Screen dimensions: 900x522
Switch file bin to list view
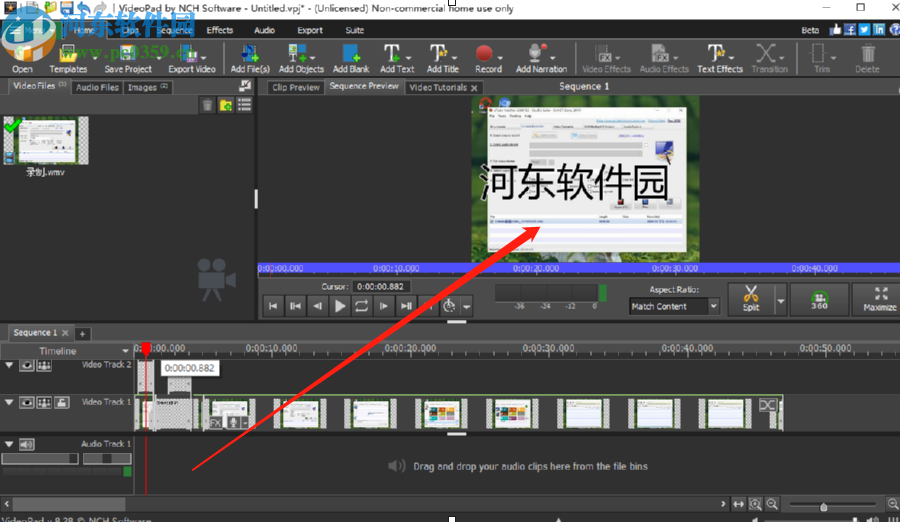tap(245, 105)
